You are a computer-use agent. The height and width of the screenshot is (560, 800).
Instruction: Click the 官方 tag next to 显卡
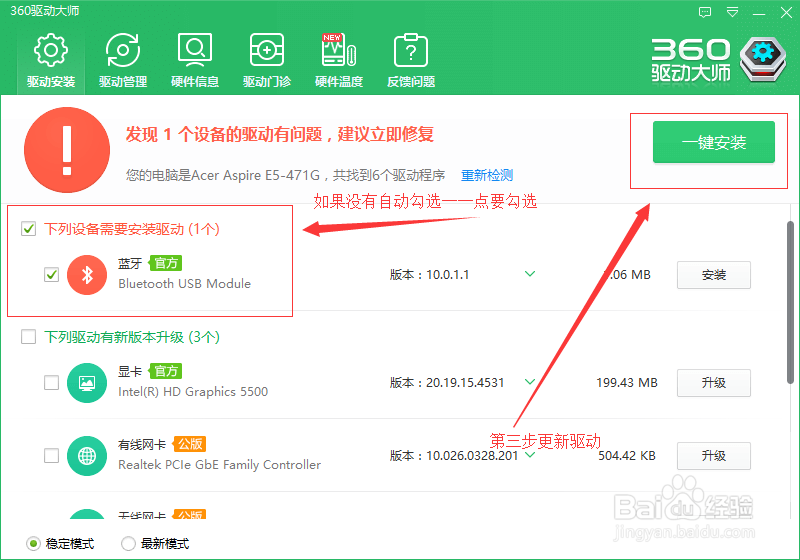165,371
